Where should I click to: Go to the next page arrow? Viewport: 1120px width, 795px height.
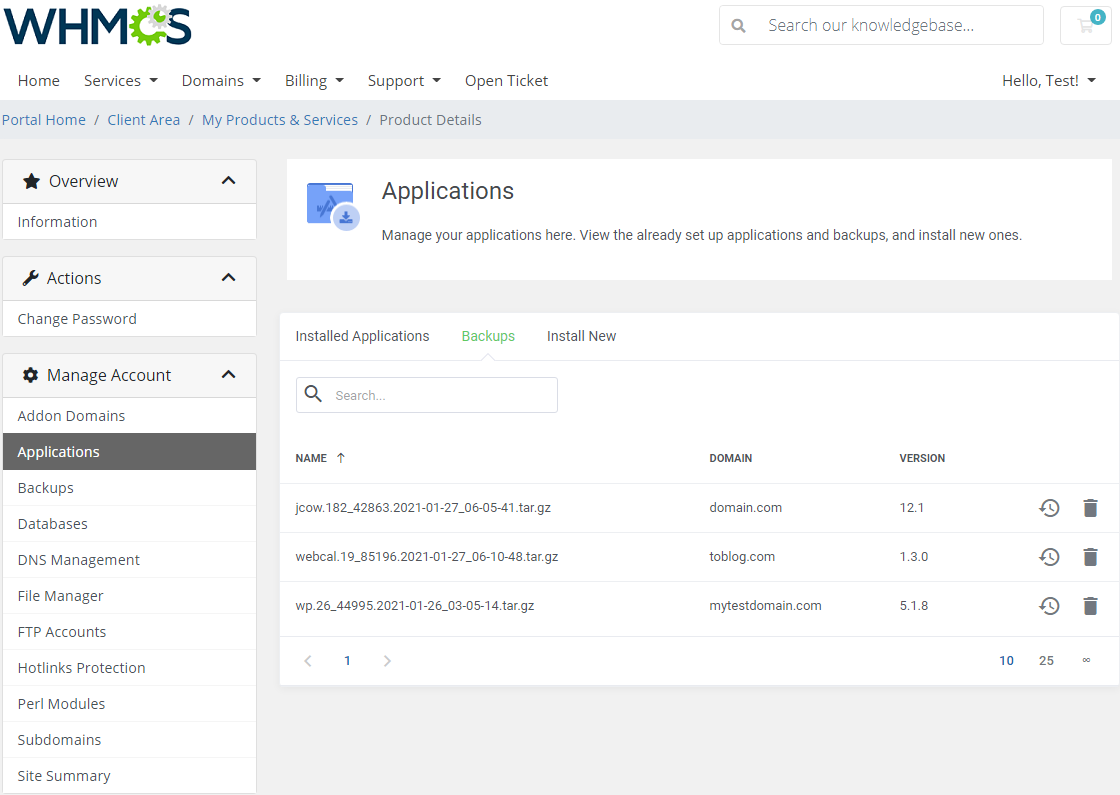click(387, 661)
